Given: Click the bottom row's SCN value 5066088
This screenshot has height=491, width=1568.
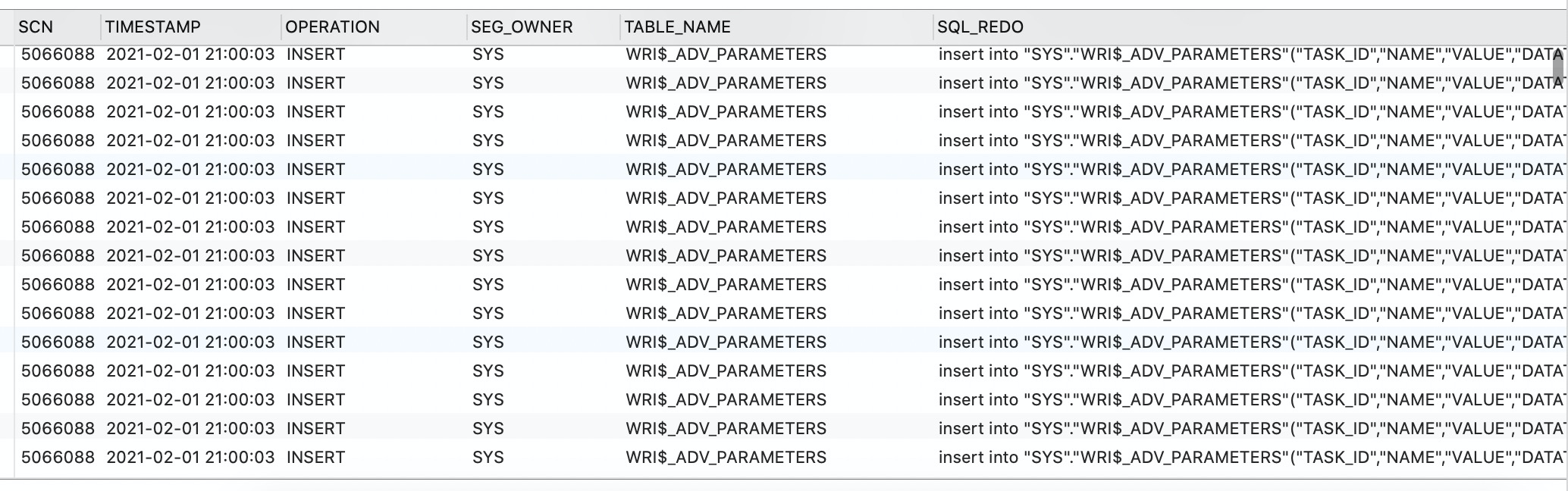Looking at the screenshot, I should tap(58, 458).
